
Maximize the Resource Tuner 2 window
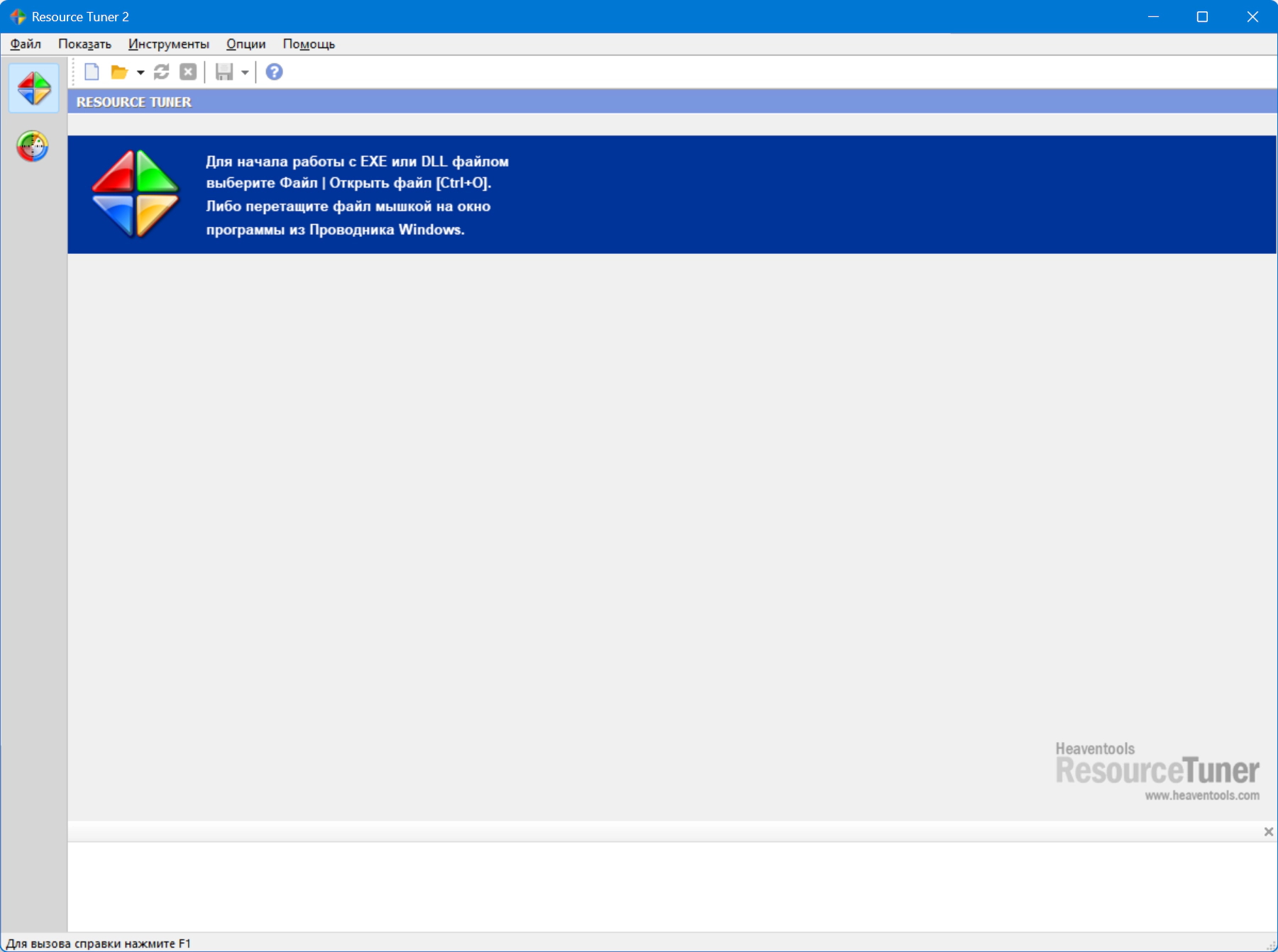[x=1202, y=16]
